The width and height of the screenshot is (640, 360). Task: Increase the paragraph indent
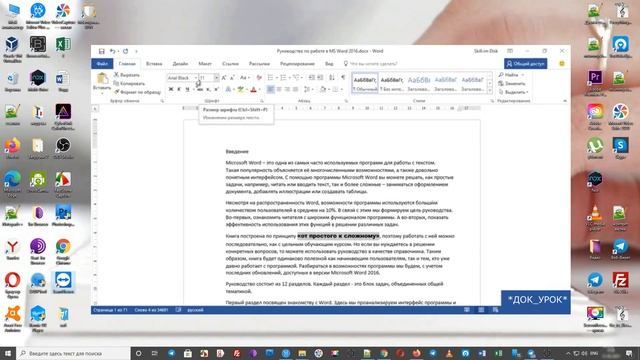(320, 78)
